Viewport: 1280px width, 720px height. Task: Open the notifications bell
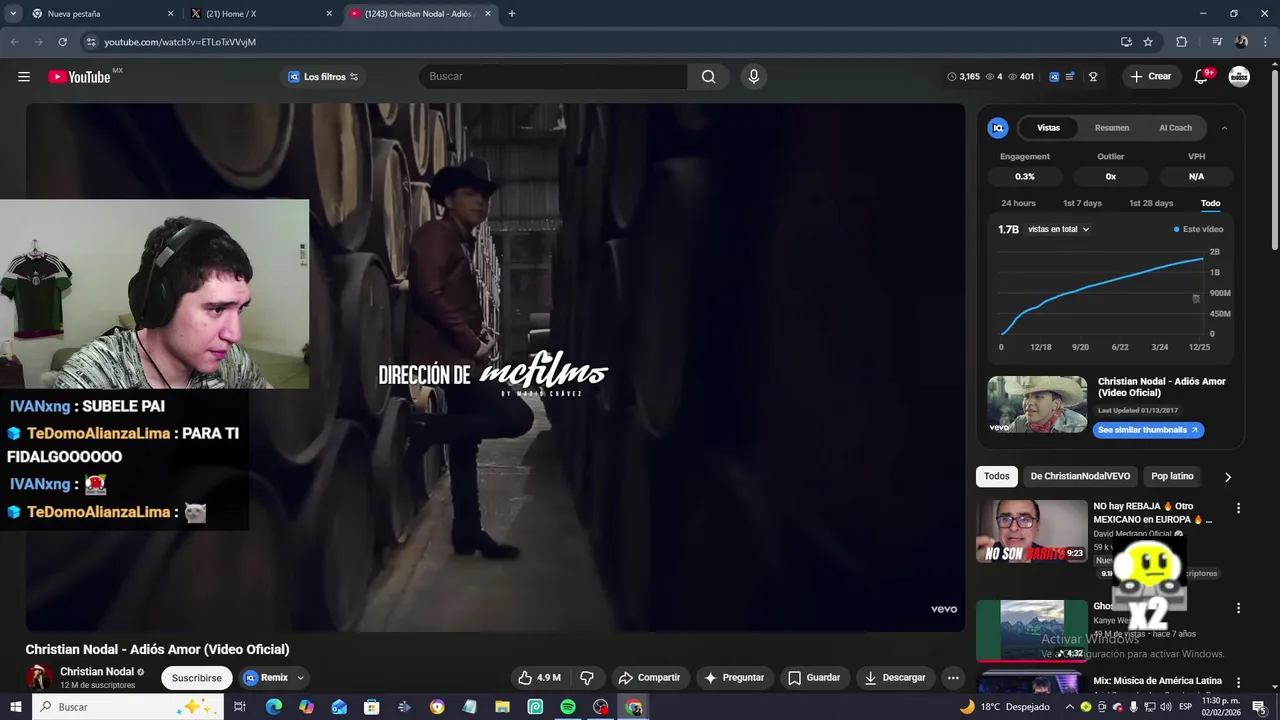pyautogui.click(x=1201, y=77)
